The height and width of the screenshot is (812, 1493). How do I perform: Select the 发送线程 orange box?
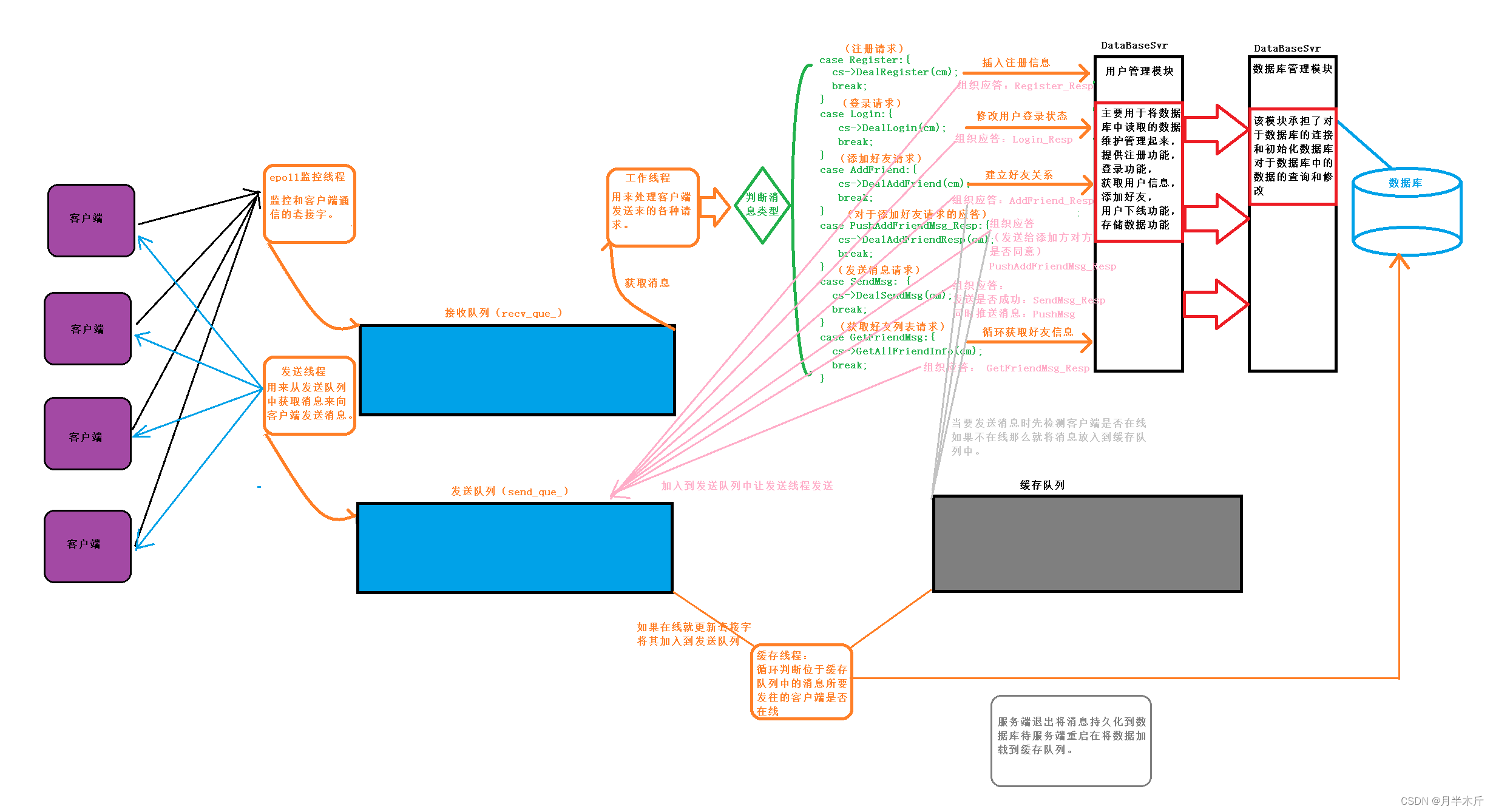coord(310,395)
